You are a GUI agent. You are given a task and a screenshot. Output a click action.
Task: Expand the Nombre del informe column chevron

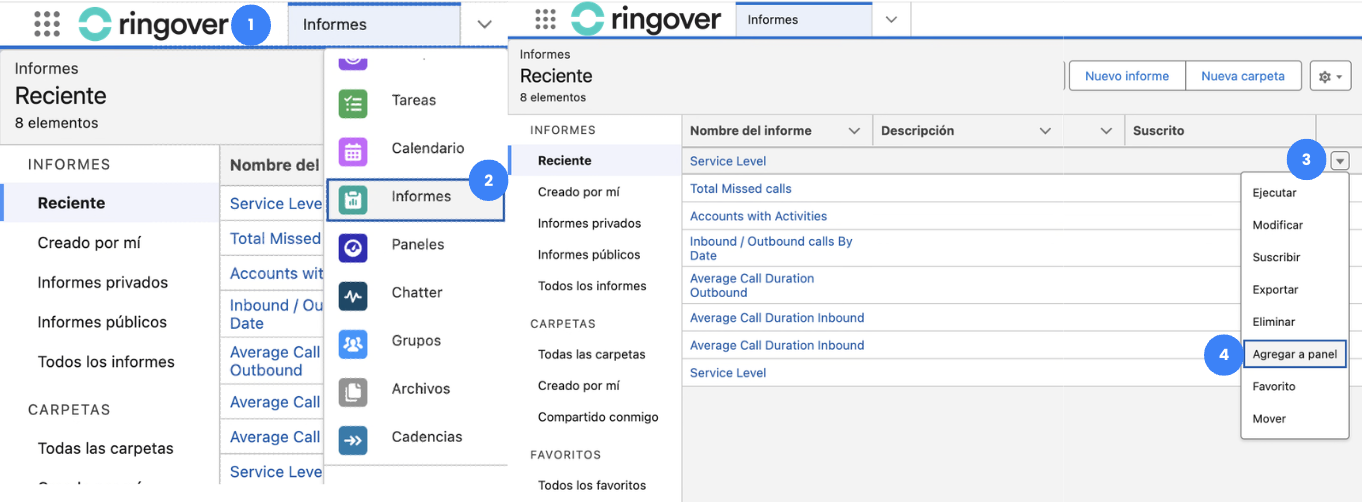click(x=854, y=131)
